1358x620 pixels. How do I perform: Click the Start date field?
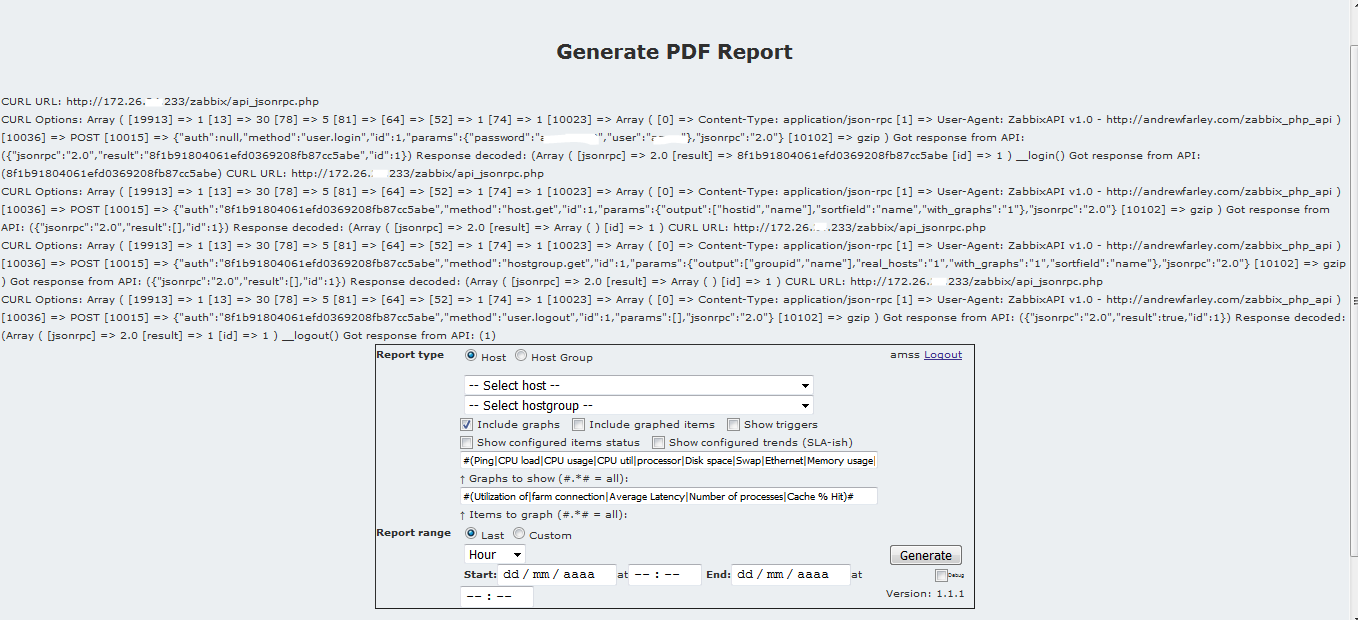(557, 575)
